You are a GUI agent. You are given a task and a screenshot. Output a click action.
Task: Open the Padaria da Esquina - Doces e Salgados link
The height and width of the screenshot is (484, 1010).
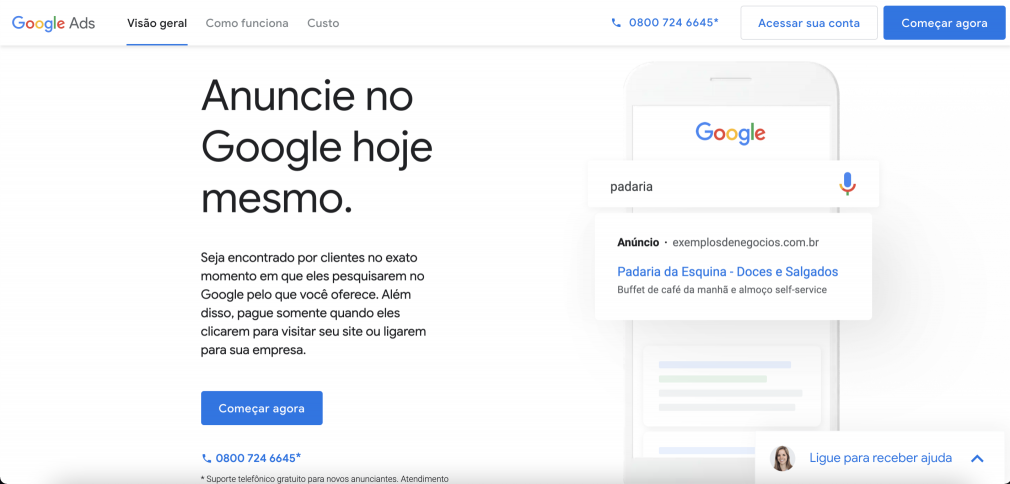click(727, 271)
